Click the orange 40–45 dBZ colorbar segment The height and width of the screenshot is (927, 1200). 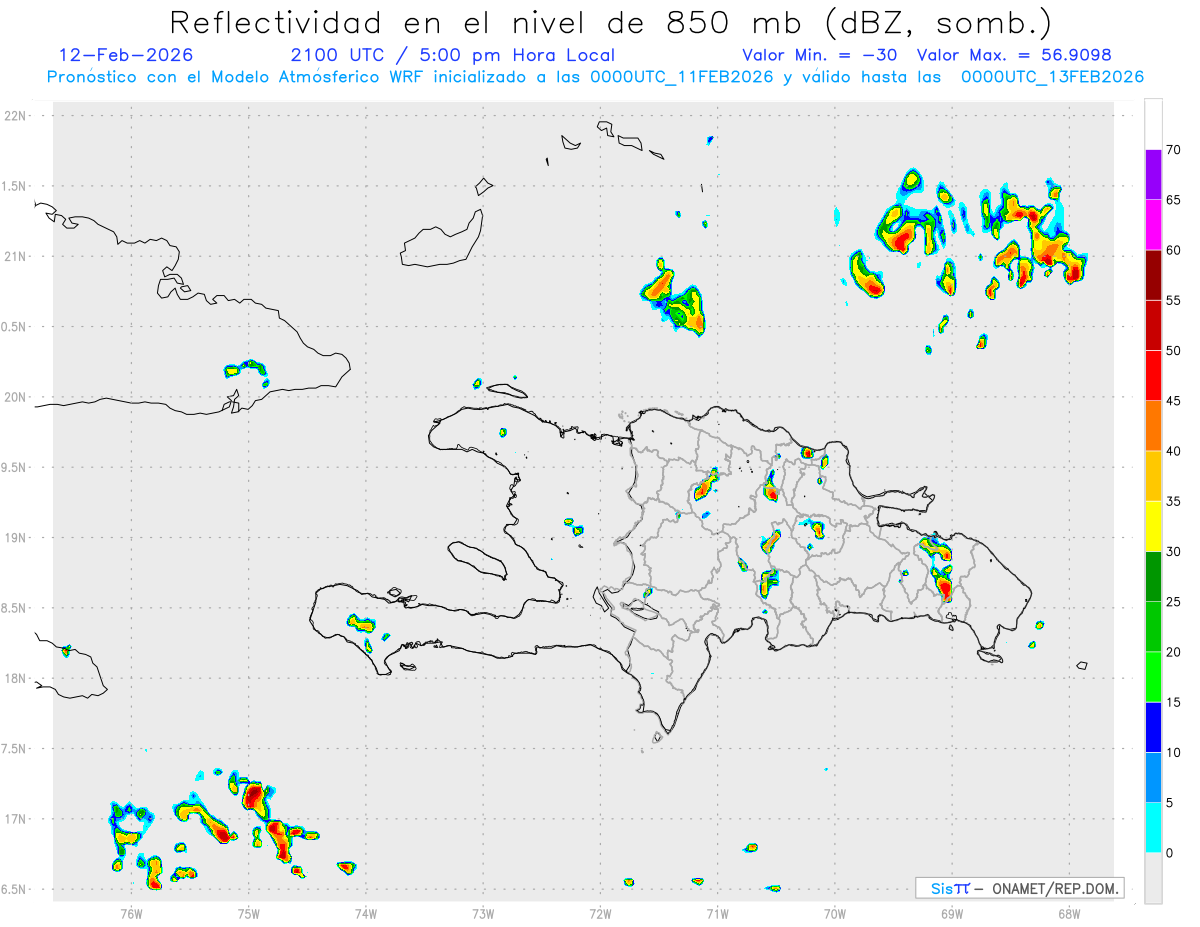[1153, 426]
